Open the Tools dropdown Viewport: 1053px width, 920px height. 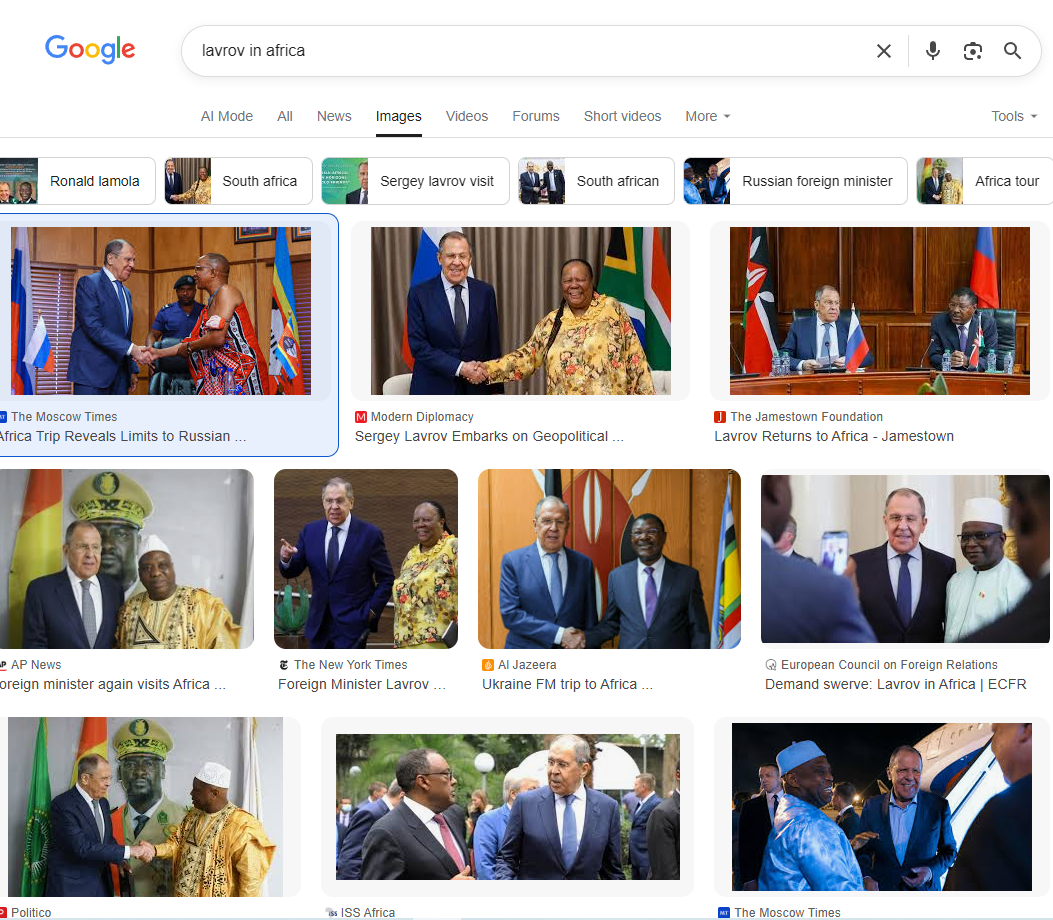[1014, 116]
